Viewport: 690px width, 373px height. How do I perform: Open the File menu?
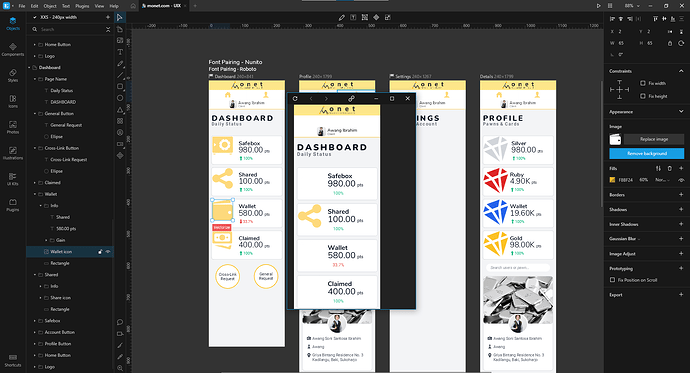[22, 6]
